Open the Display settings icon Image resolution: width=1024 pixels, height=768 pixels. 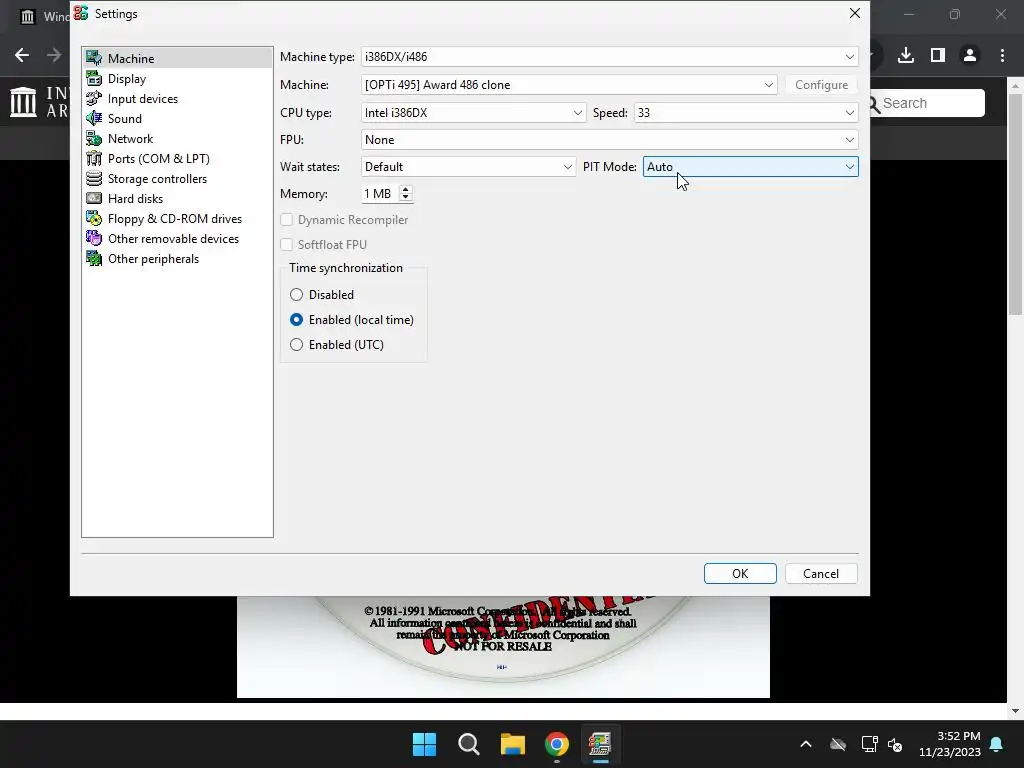coord(94,78)
